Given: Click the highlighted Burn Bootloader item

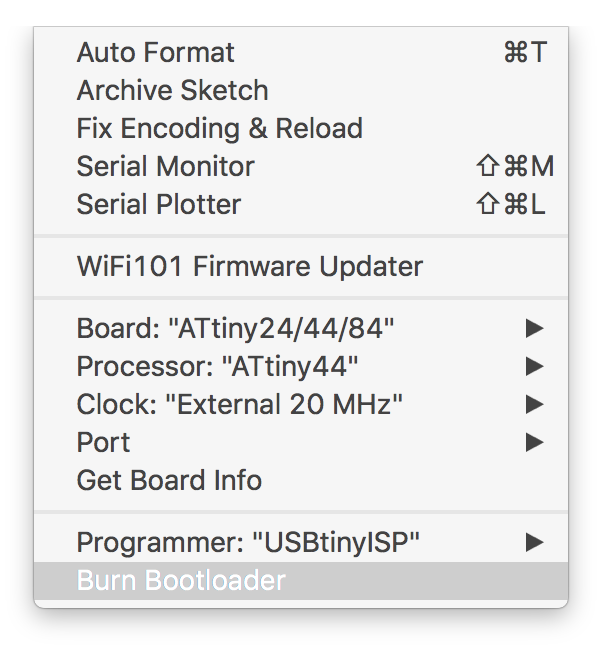Looking at the screenshot, I should pos(301,580).
